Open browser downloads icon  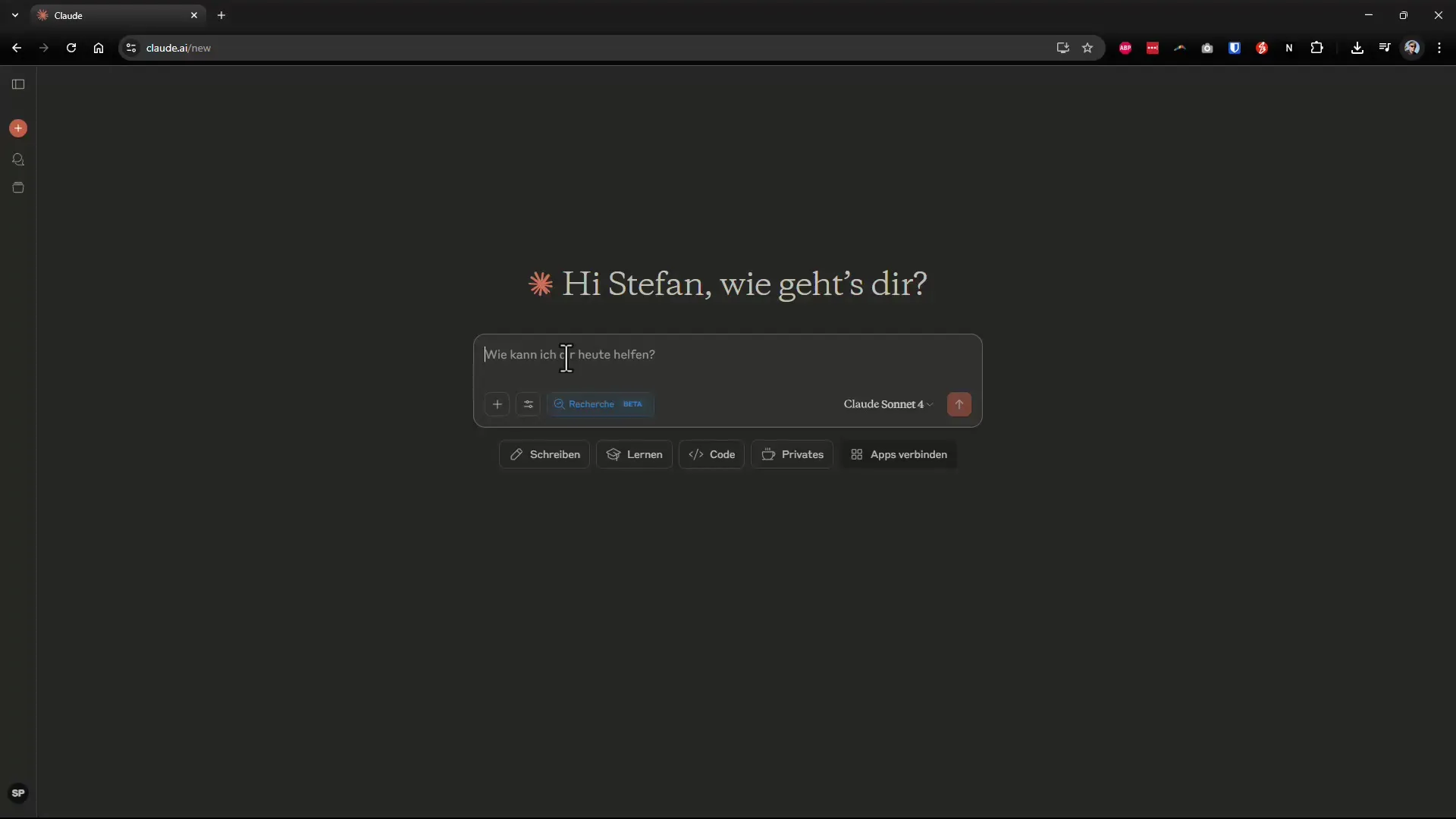[1357, 48]
